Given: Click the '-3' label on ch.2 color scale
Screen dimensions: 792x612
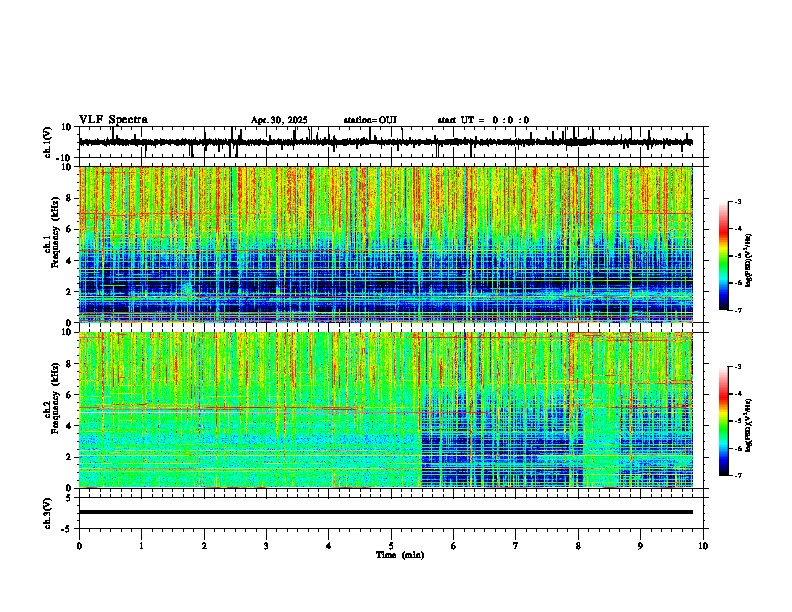Looking at the screenshot, I should tap(738, 367).
